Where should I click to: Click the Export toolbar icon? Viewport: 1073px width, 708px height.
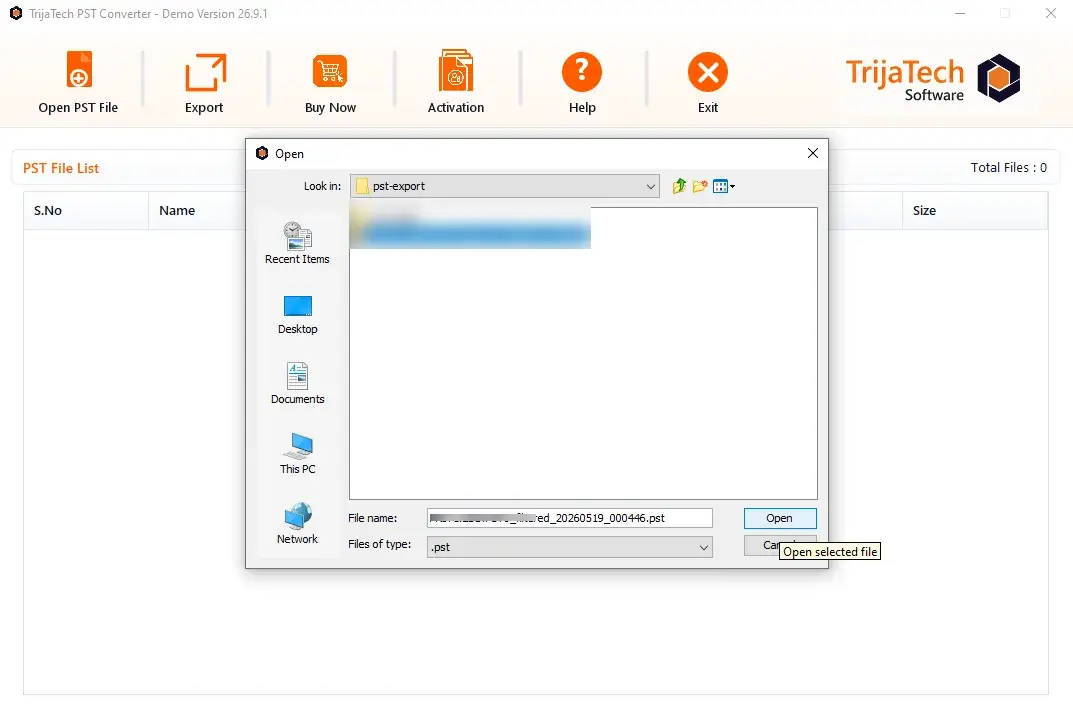click(205, 73)
